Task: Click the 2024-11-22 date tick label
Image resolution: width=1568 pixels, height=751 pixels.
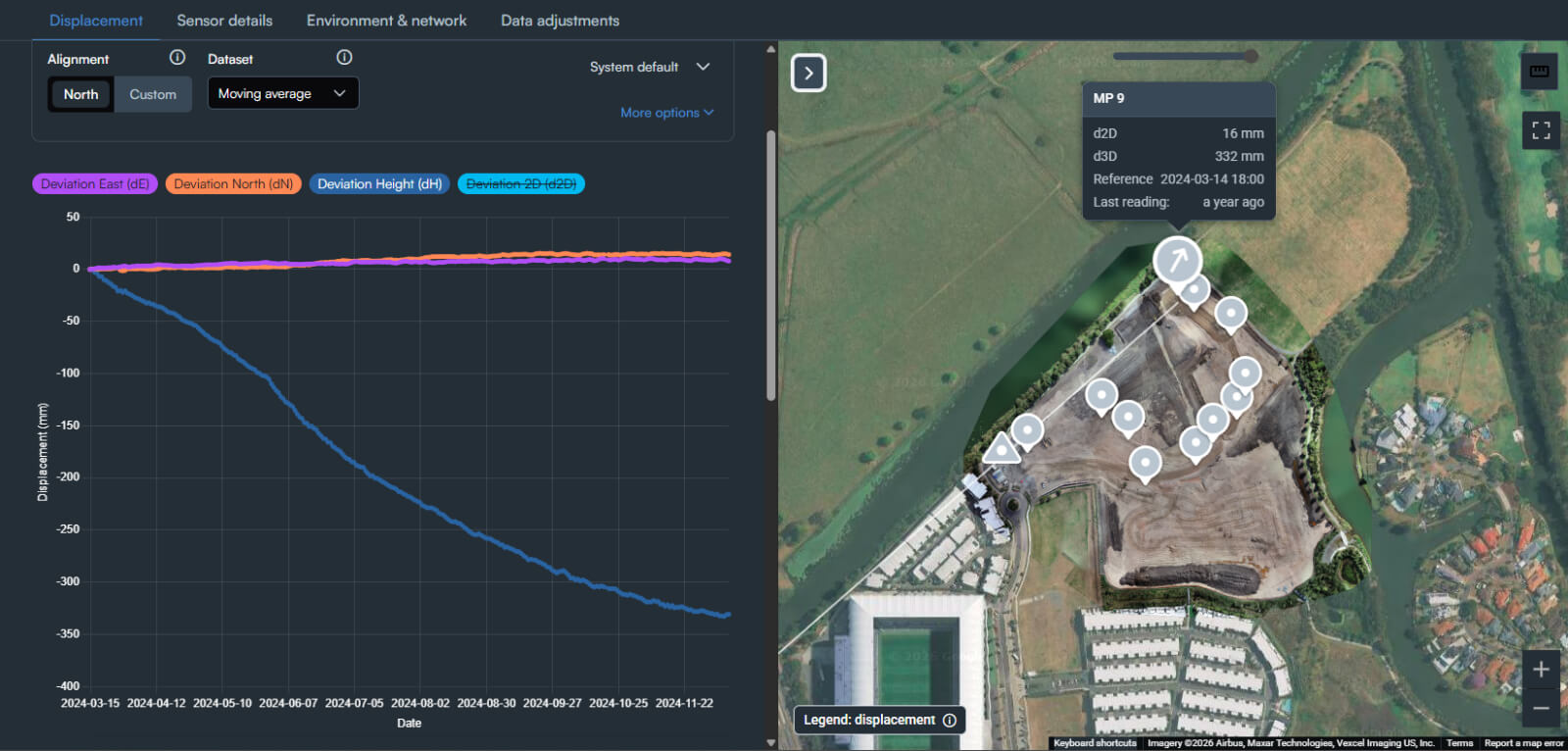Action: tap(684, 703)
